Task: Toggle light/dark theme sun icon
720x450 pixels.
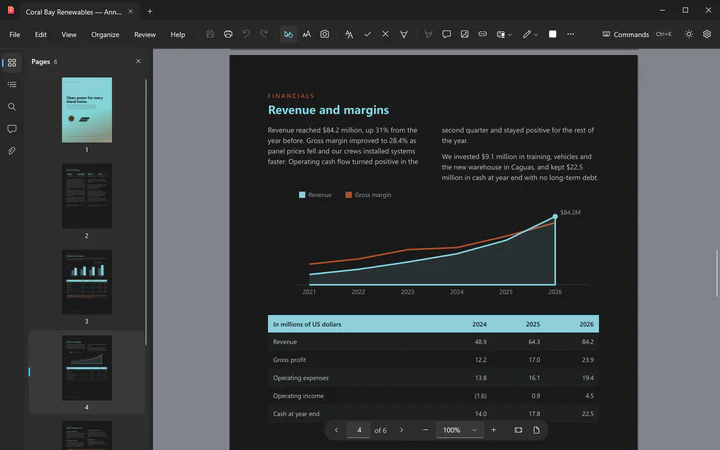Action: (x=689, y=34)
